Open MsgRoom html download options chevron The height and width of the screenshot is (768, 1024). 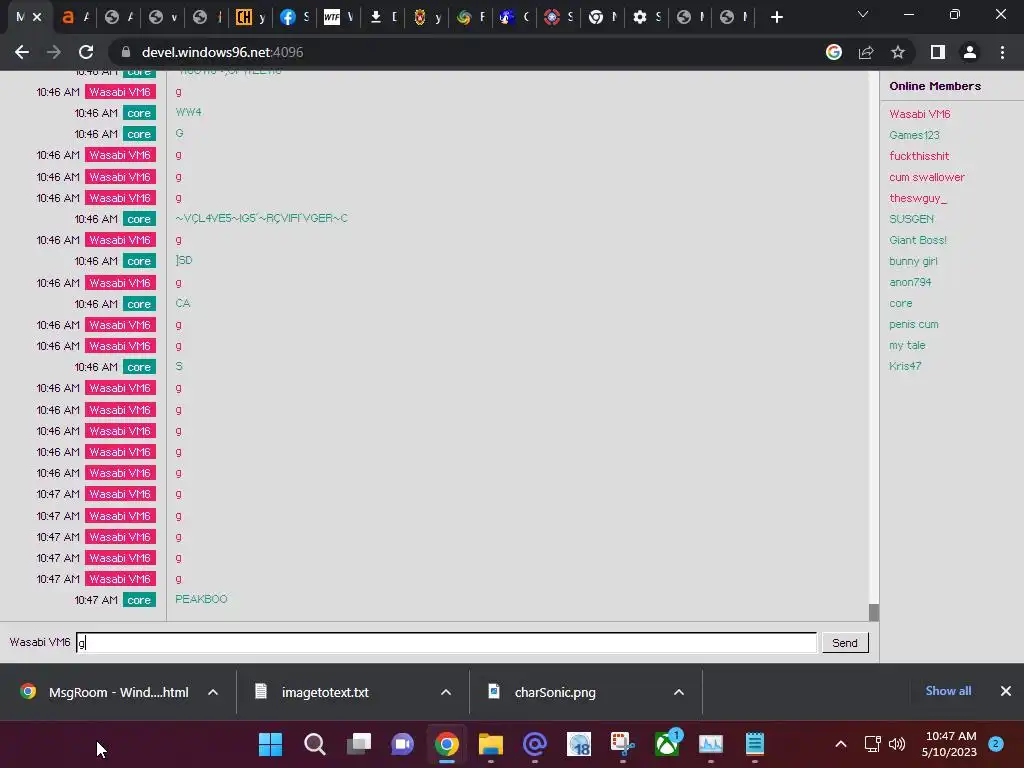[213, 692]
